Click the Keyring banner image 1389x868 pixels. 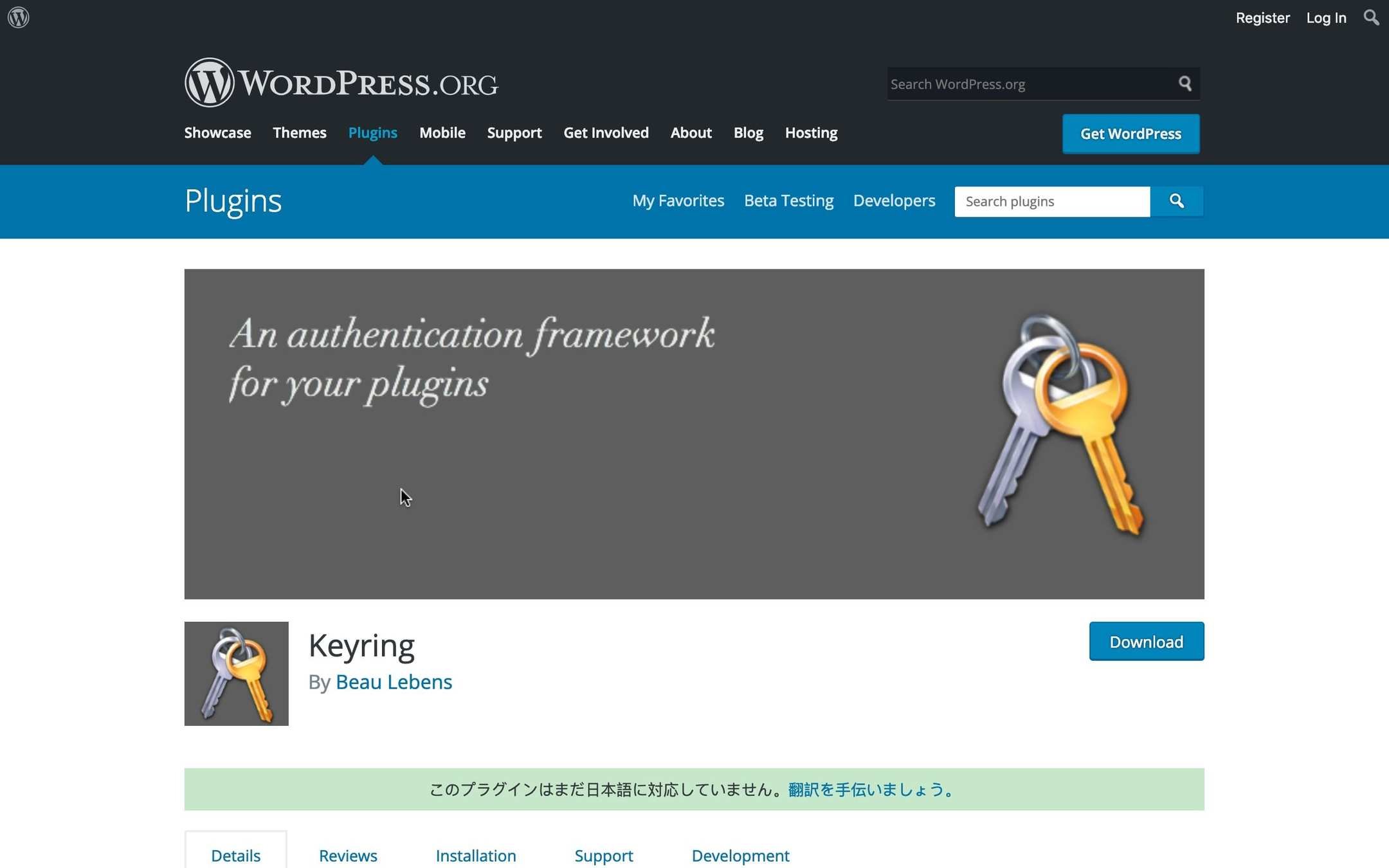point(694,434)
